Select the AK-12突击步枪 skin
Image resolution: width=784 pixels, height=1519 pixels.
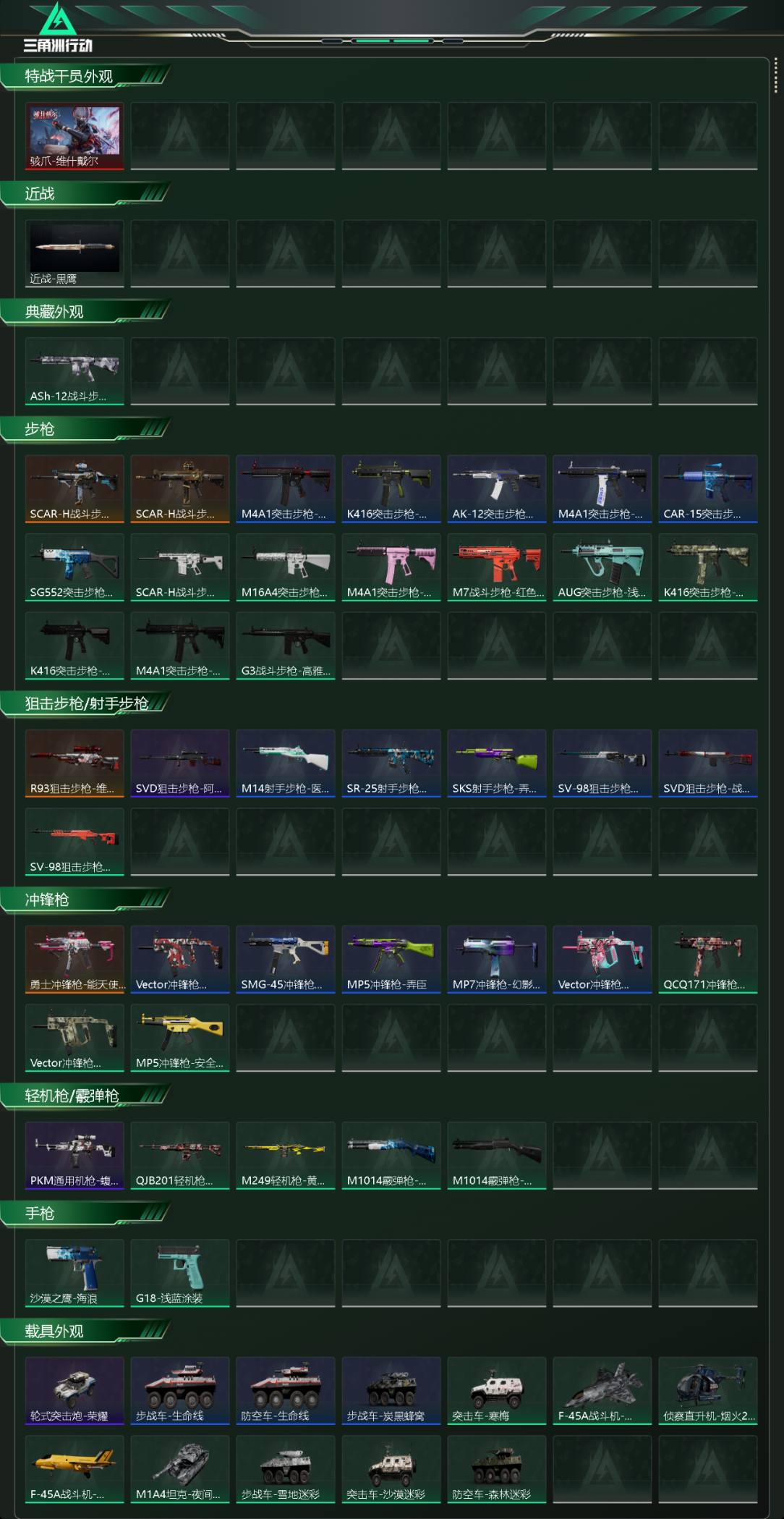(x=497, y=488)
